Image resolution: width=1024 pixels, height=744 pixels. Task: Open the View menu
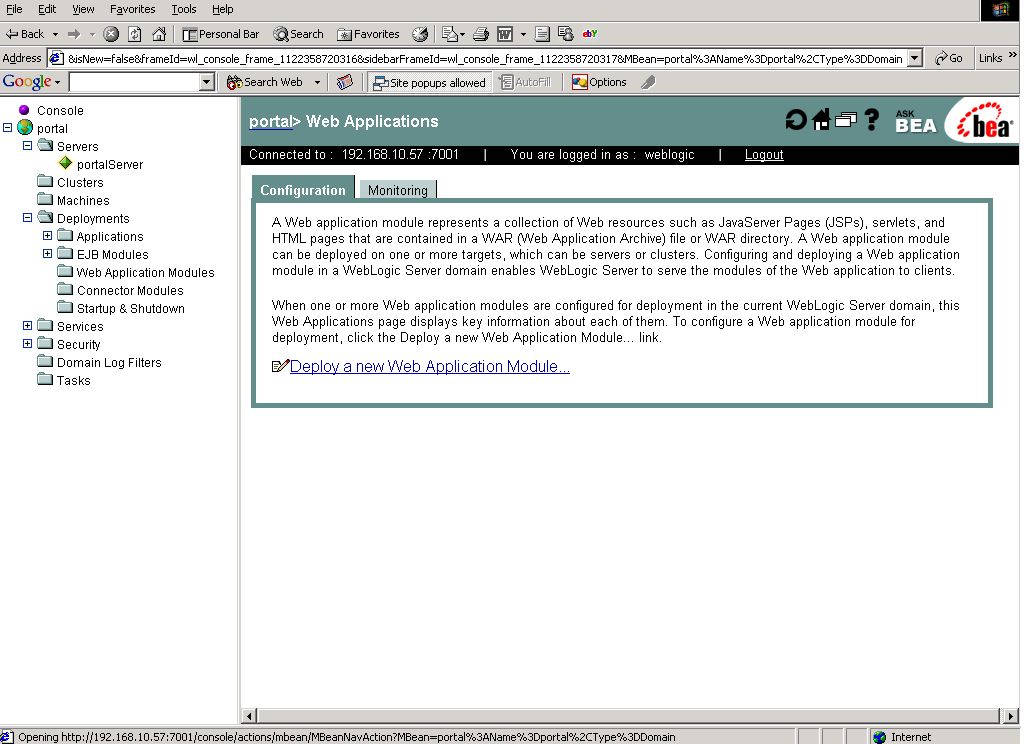(x=83, y=9)
